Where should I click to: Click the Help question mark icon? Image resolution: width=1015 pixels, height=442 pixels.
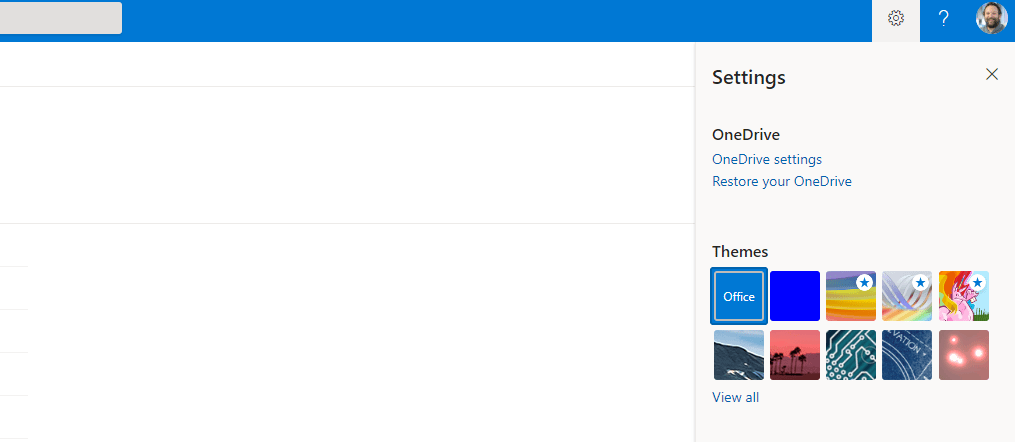943,19
